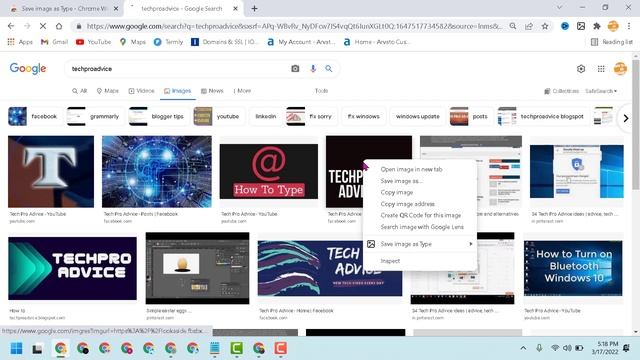Viewport: 640px width, 360px height.
Task: Bookmark this page with star icon
Action: (x=545, y=26)
